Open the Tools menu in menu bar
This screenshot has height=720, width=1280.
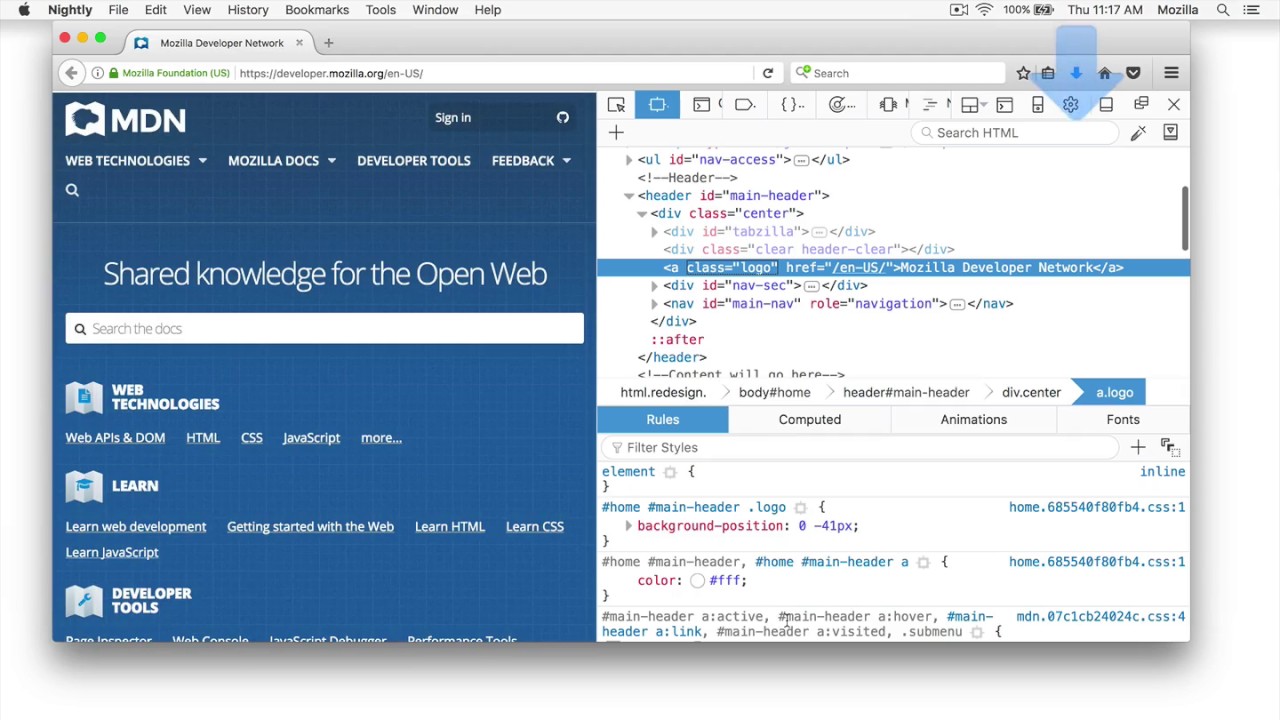tap(381, 10)
